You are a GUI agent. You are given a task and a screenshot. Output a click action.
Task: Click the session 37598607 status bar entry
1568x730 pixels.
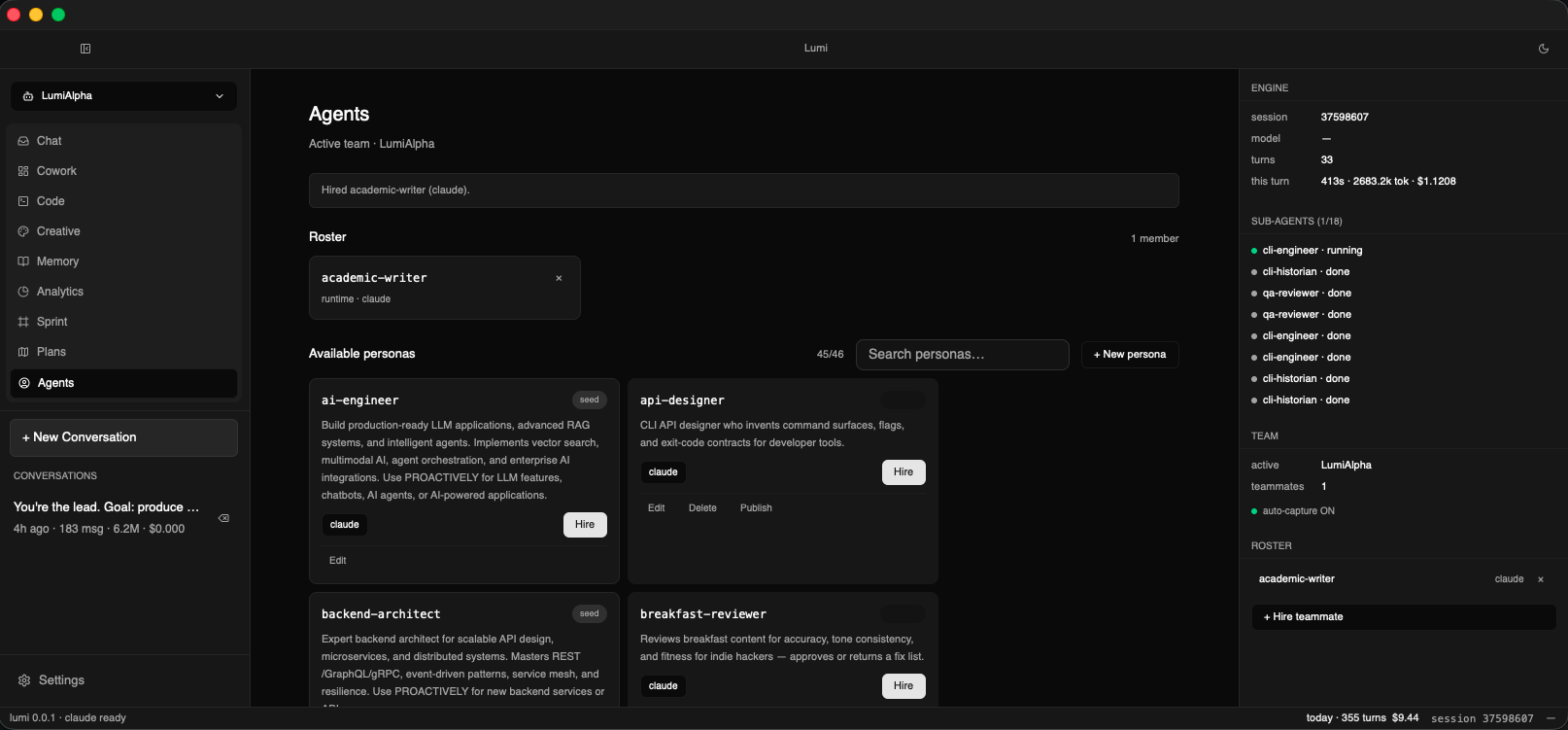click(x=1482, y=718)
